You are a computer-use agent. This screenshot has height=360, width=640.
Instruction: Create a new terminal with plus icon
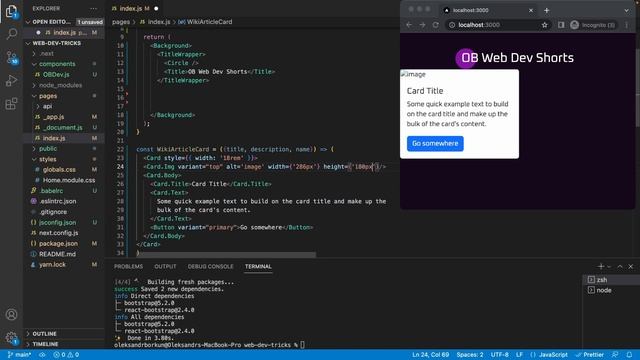coord(600,267)
